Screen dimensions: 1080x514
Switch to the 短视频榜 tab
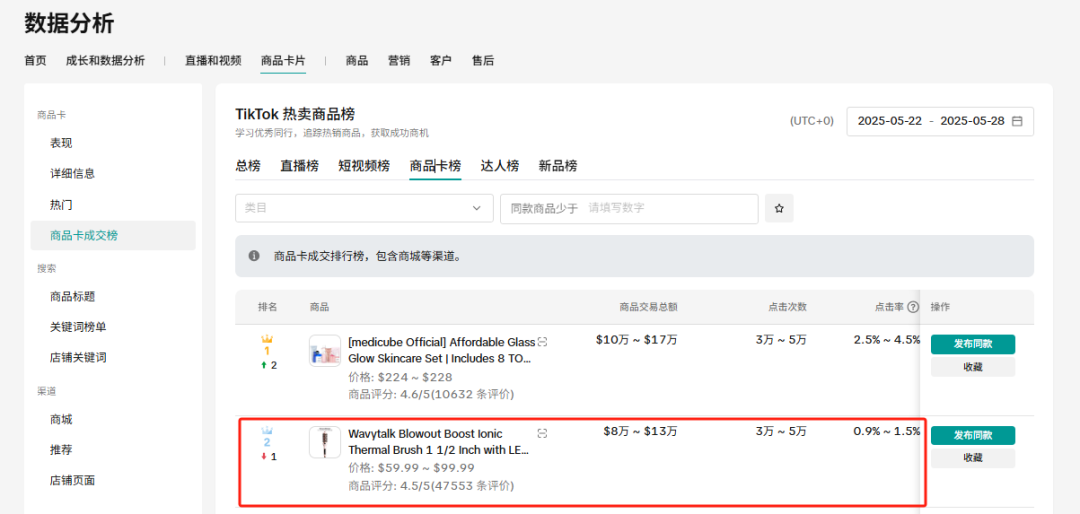(364, 166)
